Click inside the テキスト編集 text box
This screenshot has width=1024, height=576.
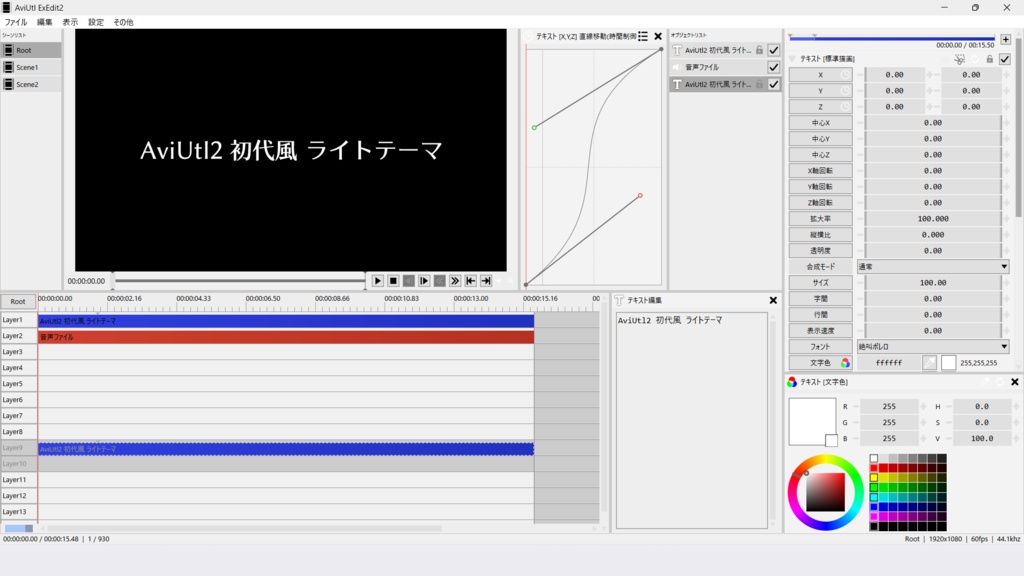tap(692, 420)
